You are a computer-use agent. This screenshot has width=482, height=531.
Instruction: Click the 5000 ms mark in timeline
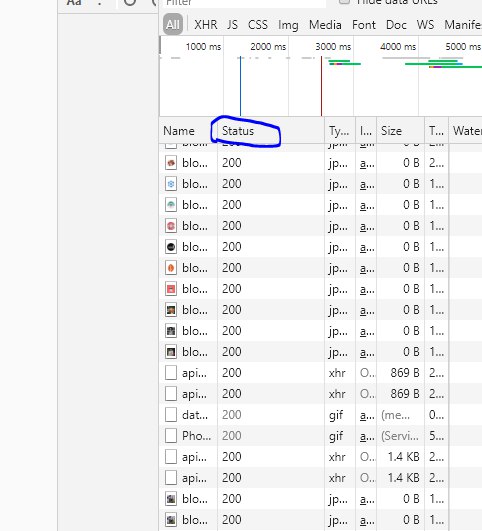pyautogui.click(x=463, y=46)
